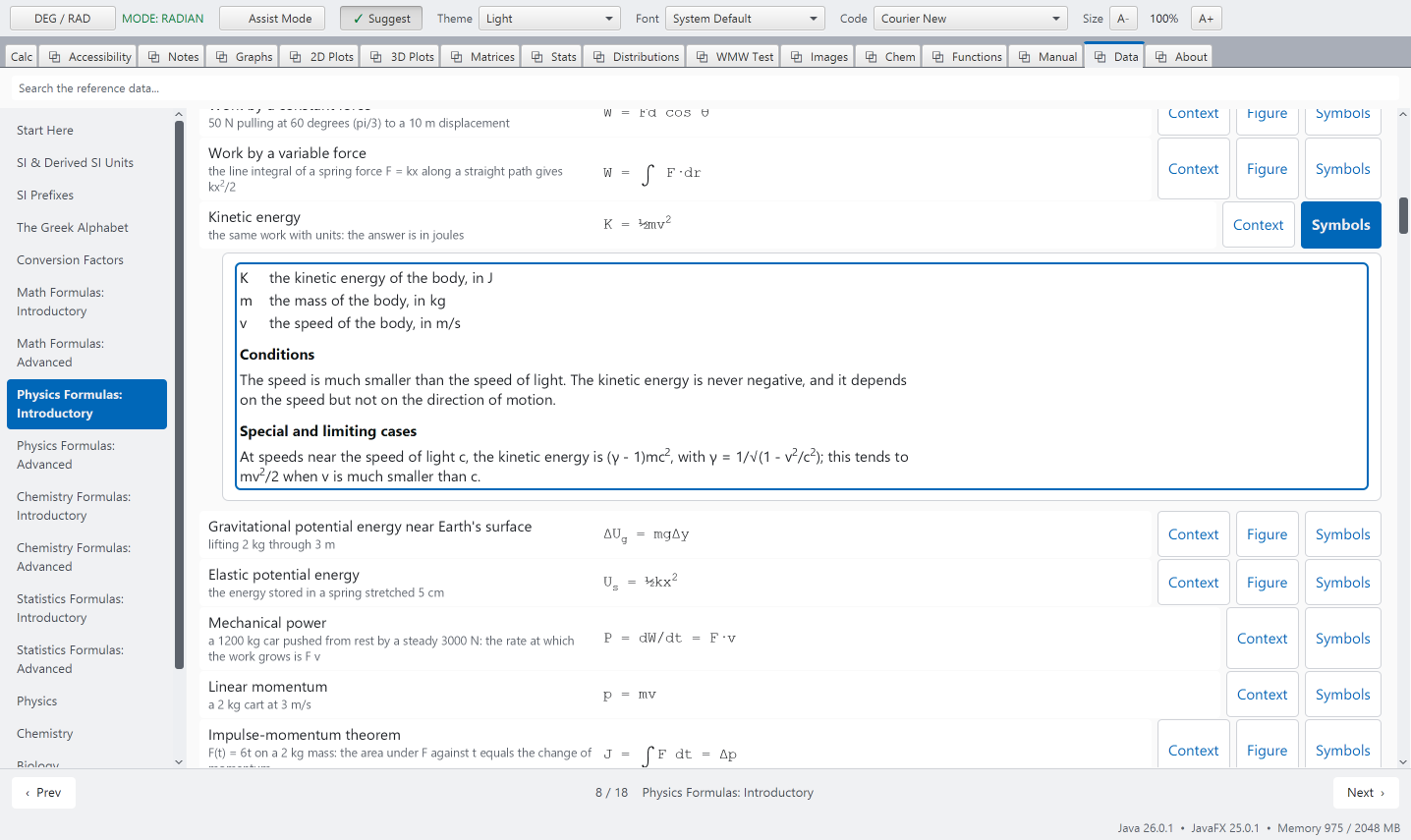This screenshot has width=1411, height=840.
Task: Go back with the Prev button
Action: click(x=43, y=793)
